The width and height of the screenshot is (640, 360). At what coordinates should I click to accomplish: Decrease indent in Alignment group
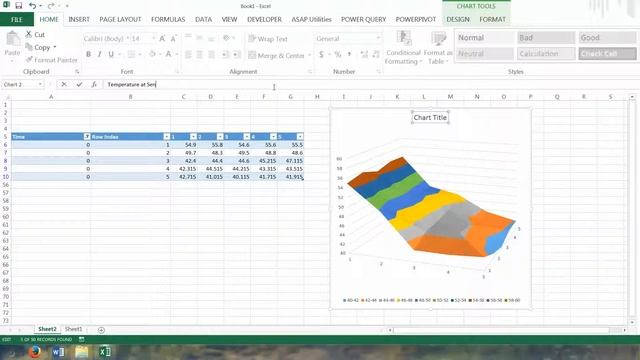click(225, 54)
